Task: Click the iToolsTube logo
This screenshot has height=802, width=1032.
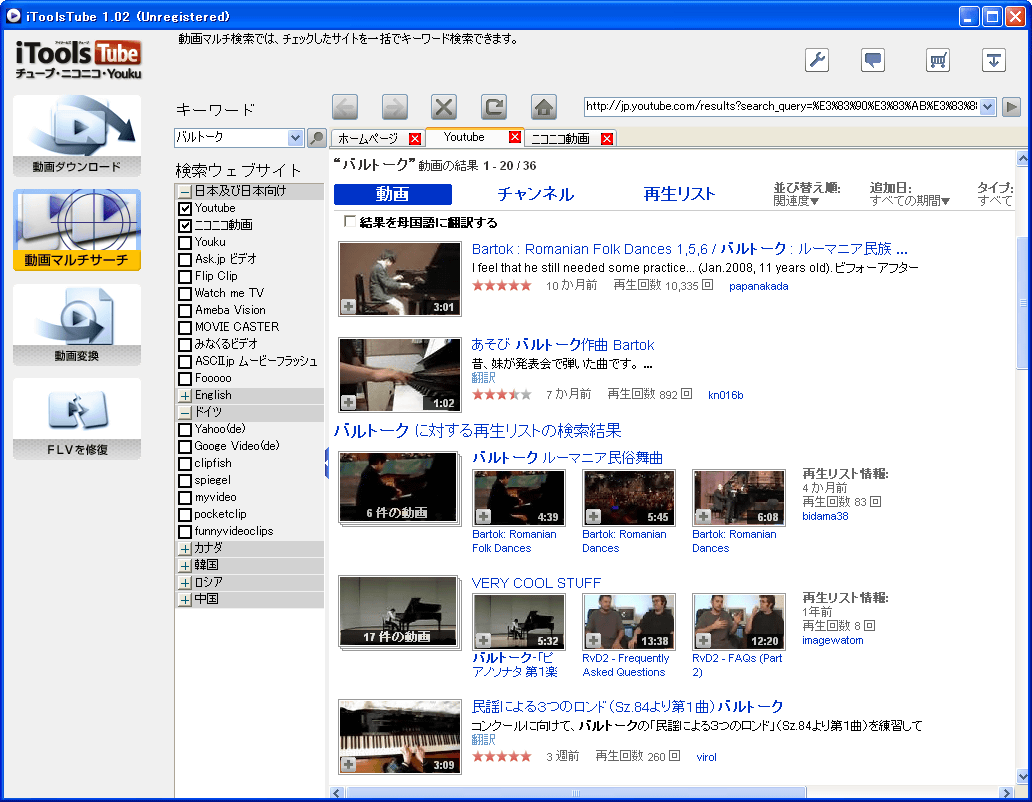Action: pos(78,59)
